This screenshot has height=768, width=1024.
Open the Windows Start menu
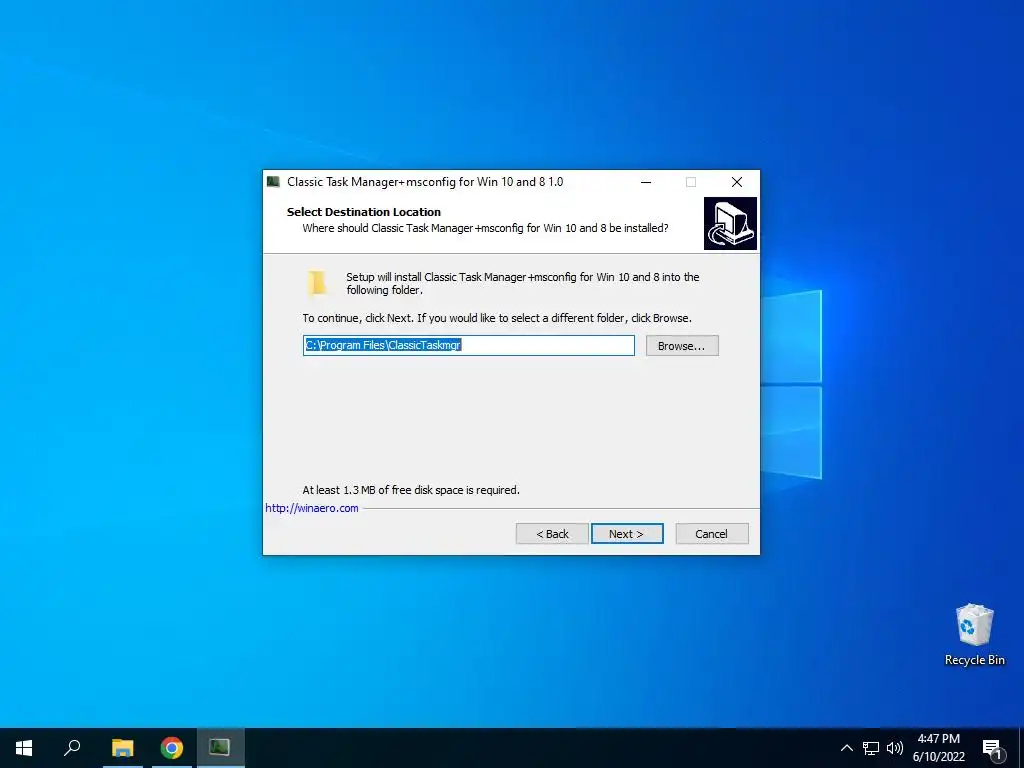coord(24,748)
